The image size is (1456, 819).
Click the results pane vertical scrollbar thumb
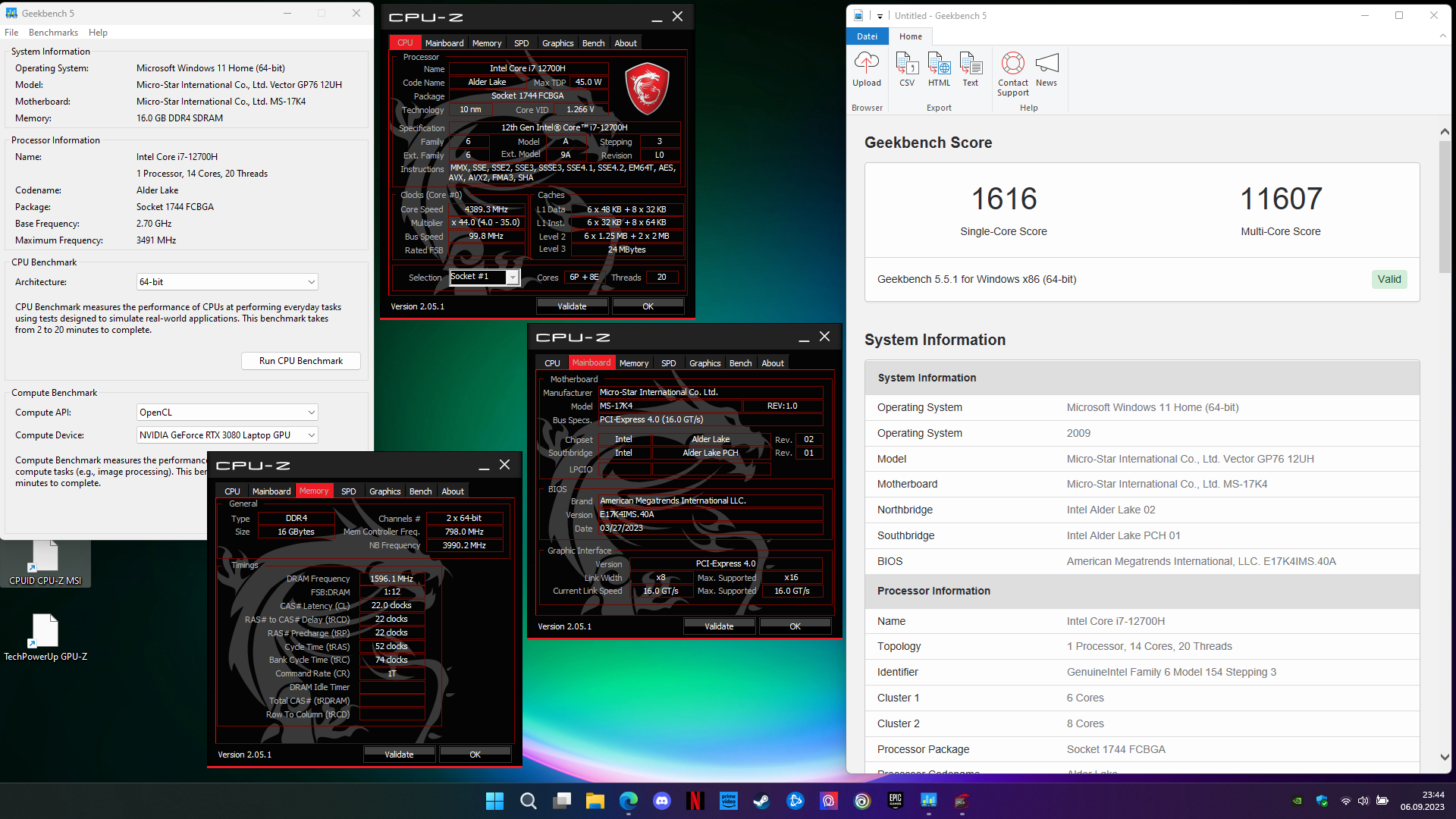pyautogui.click(x=1445, y=206)
